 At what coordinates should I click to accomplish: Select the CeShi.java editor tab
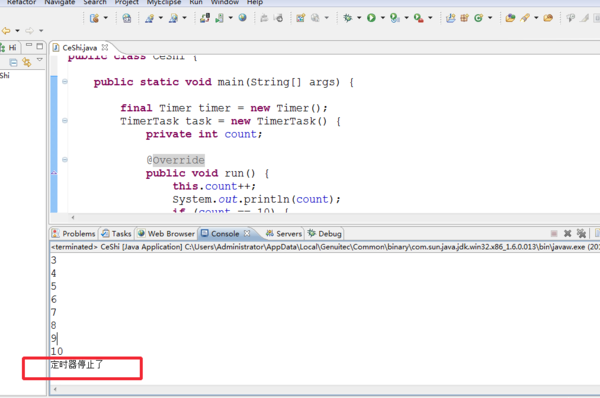pyautogui.click(x=80, y=48)
